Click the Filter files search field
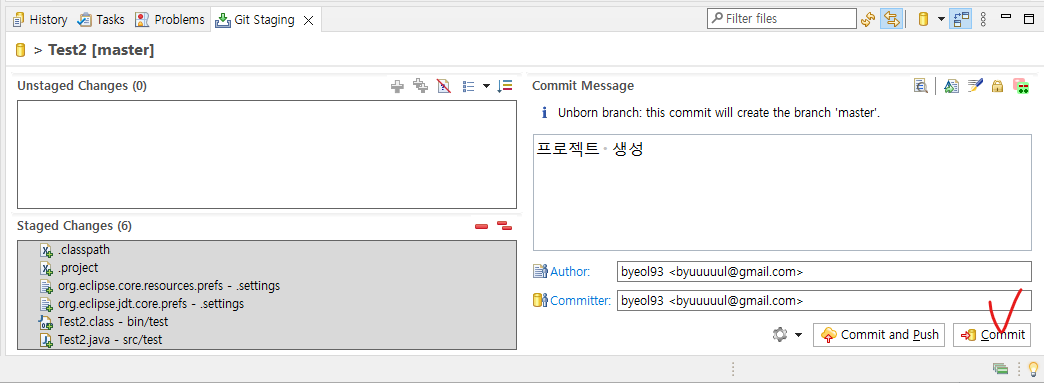This screenshot has height=383, width=1044. (x=782, y=19)
